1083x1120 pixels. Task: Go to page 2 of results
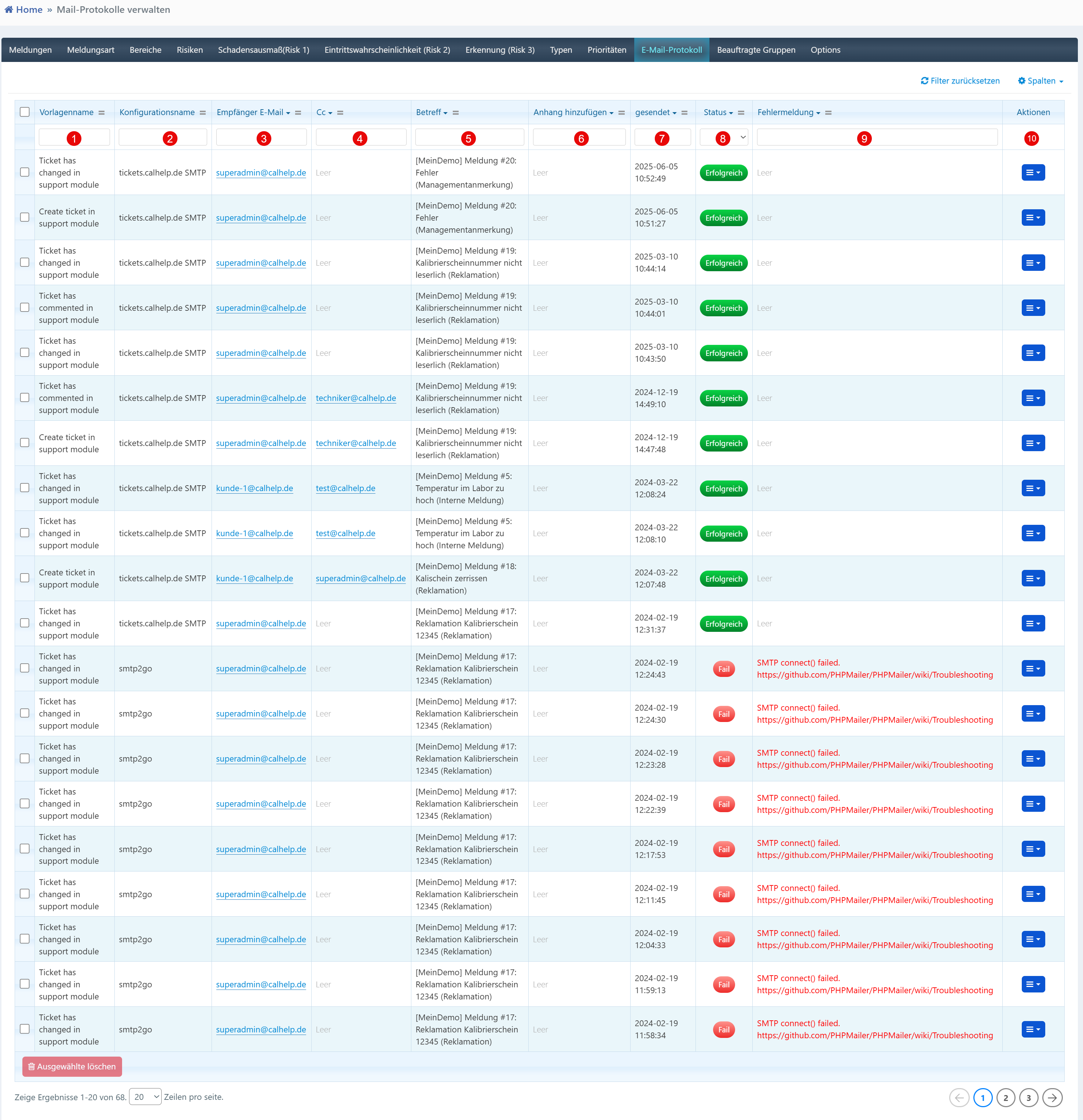tap(1005, 1097)
